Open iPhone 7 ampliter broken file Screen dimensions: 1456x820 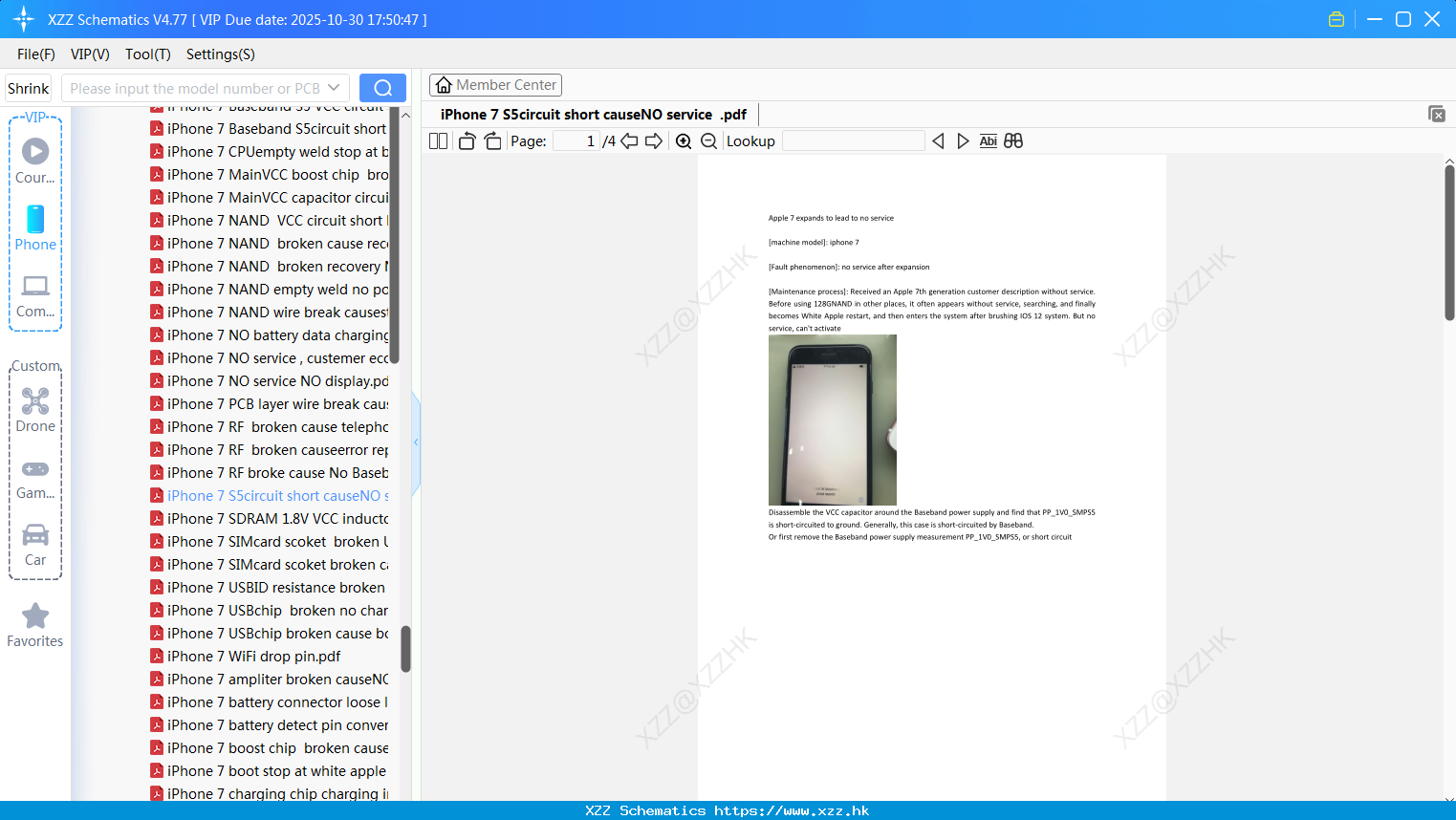pyautogui.click(x=270, y=680)
